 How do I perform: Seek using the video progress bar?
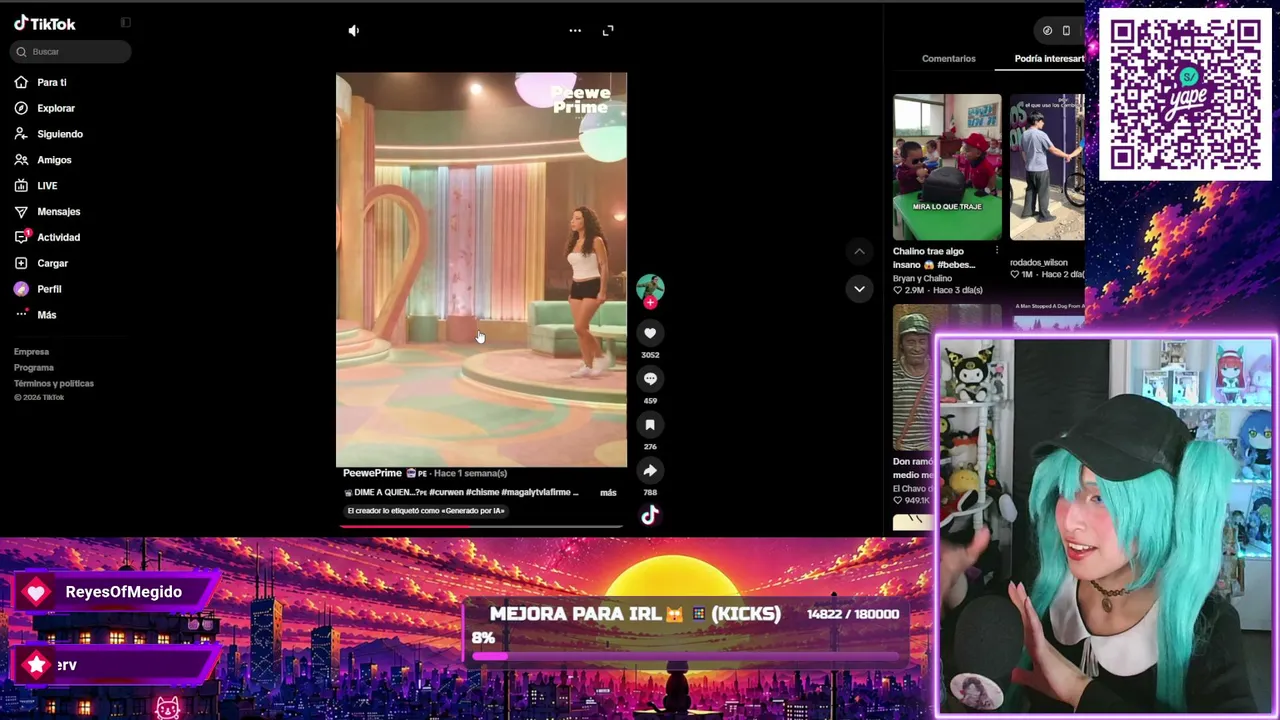point(481,525)
